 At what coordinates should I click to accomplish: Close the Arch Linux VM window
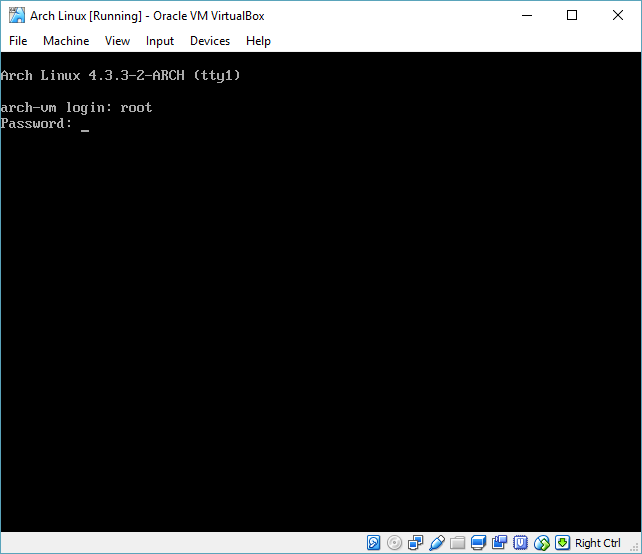(618, 16)
